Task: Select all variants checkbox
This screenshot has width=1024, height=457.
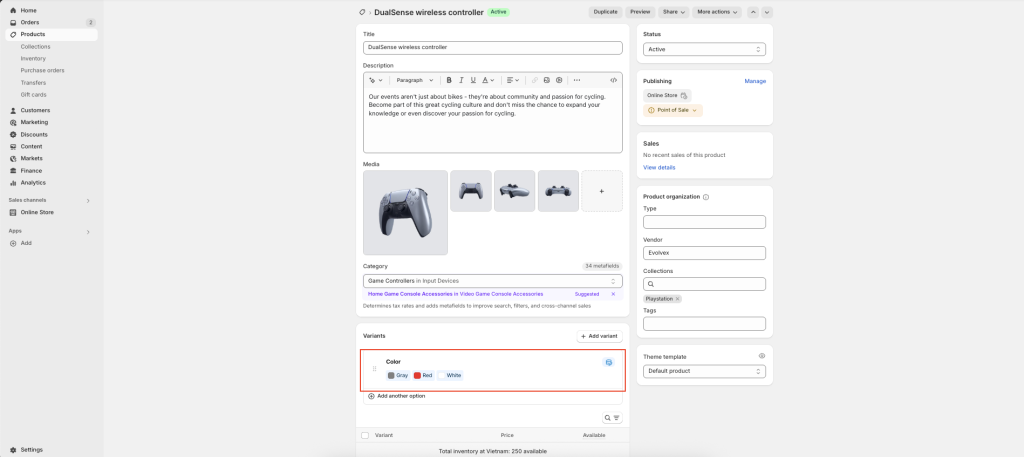Action: pos(365,435)
